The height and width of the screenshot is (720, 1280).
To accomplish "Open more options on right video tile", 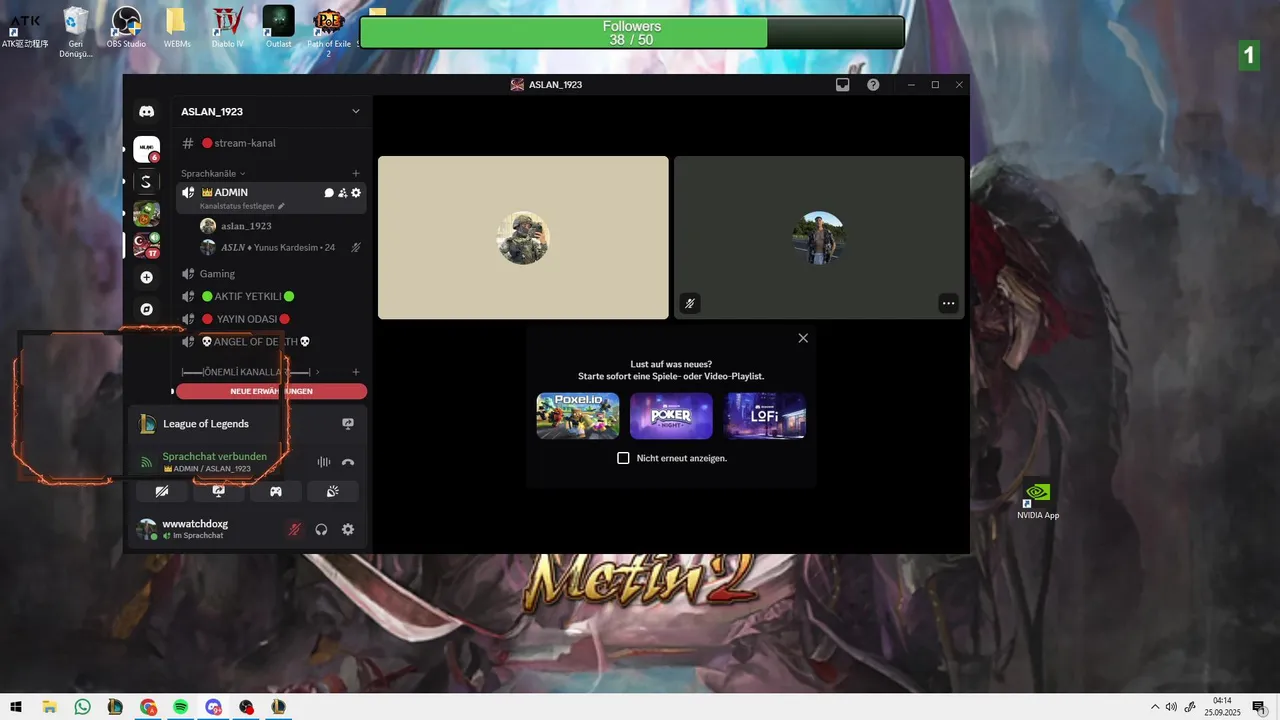I will [x=948, y=303].
